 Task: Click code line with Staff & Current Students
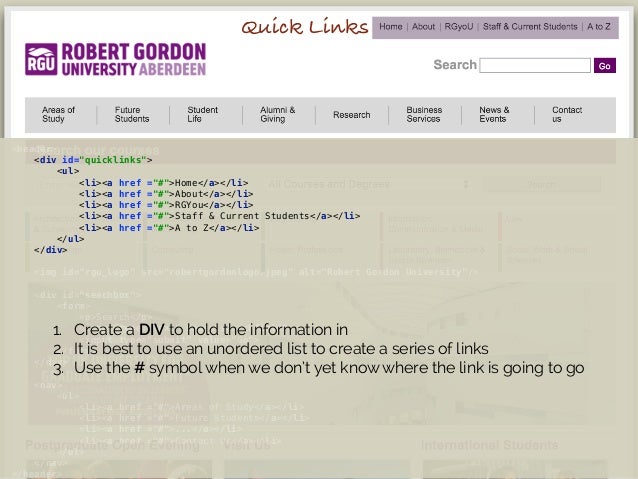pos(220,216)
